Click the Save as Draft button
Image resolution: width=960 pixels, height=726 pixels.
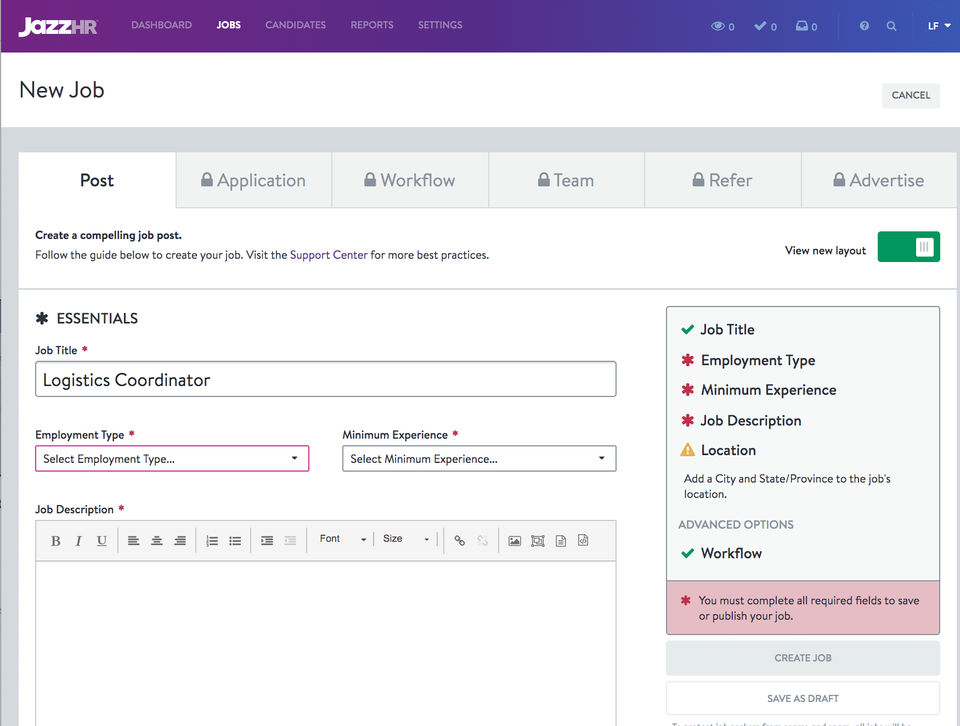pos(802,698)
